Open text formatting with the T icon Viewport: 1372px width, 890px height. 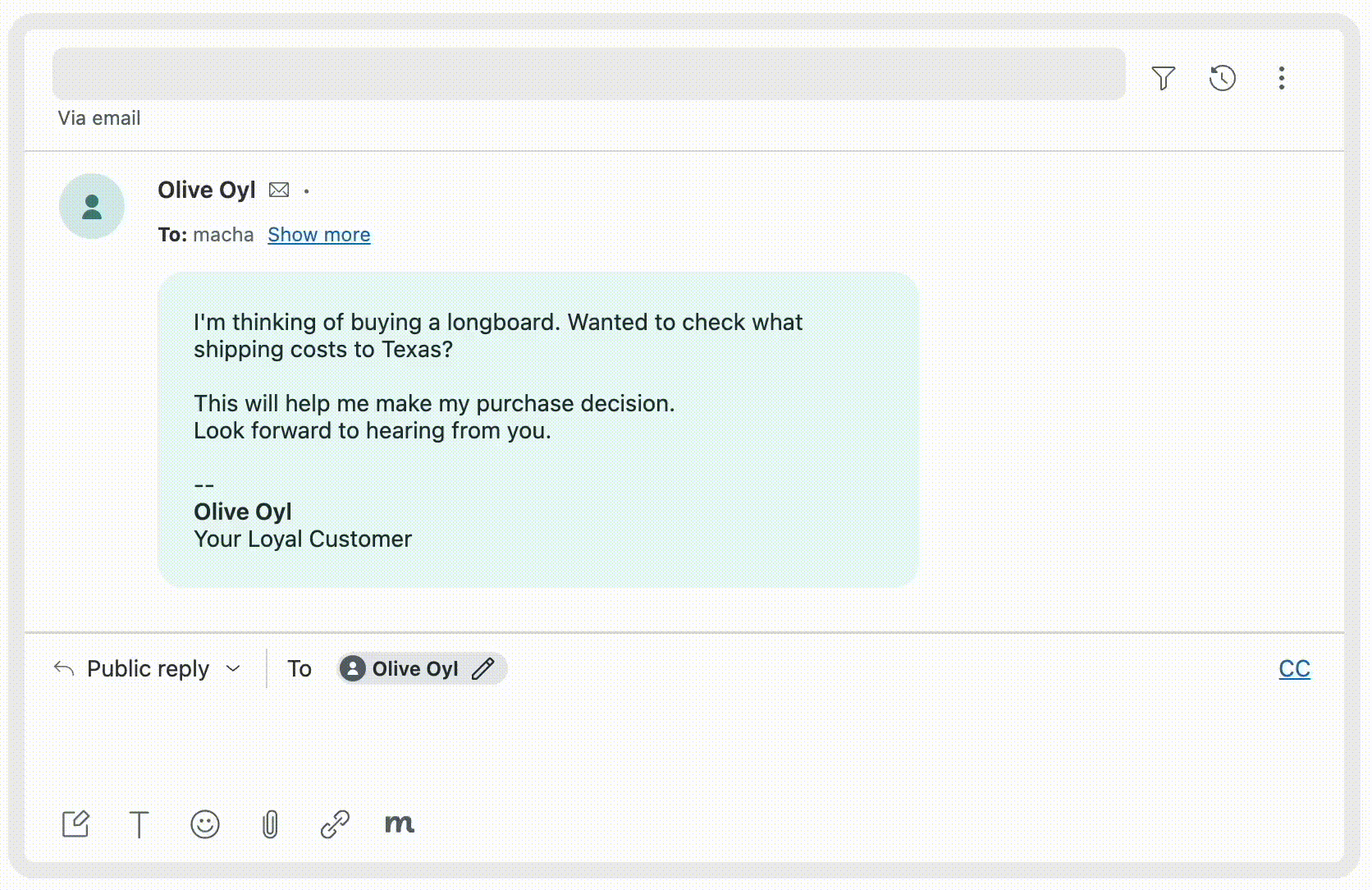coord(140,825)
